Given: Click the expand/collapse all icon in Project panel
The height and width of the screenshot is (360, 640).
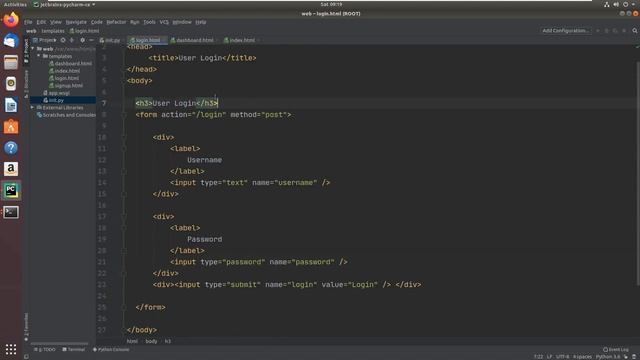Looking at the screenshot, I should pos(72,40).
